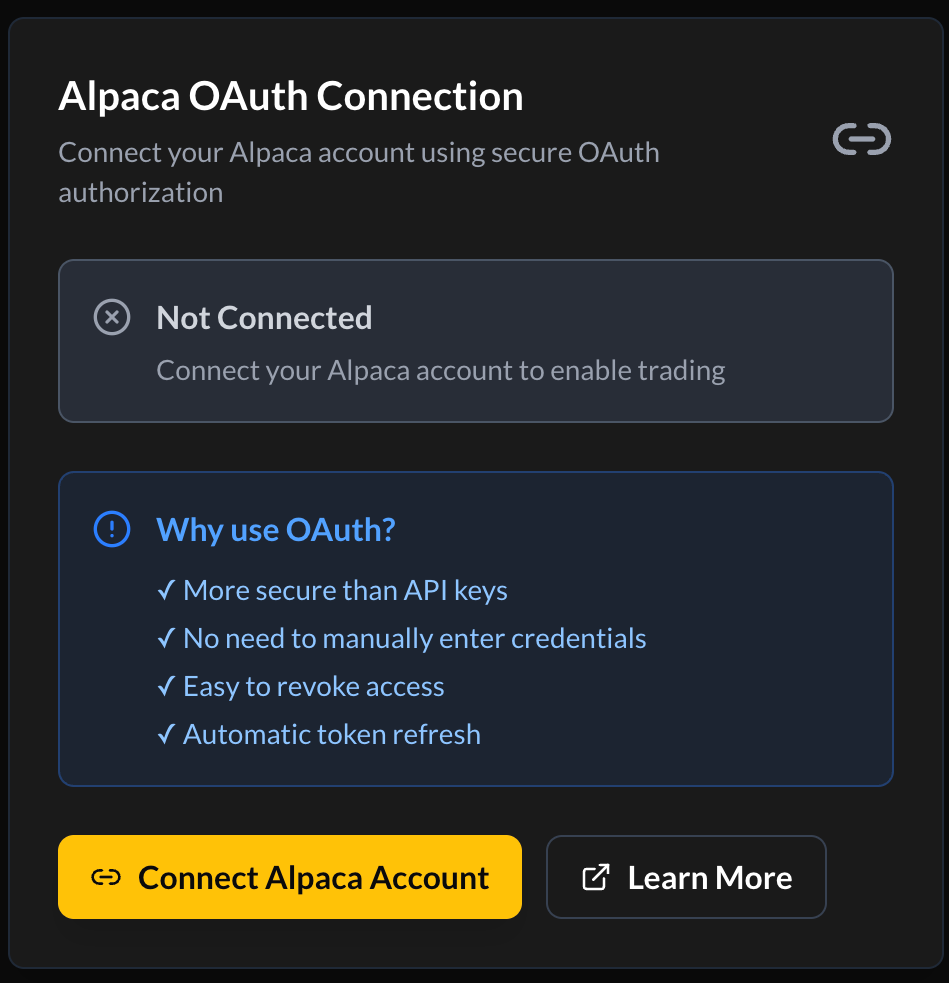Click the checkmark beside More secure than API keys
The height and width of the screenshot is (983, 949).
coord(166,590)
